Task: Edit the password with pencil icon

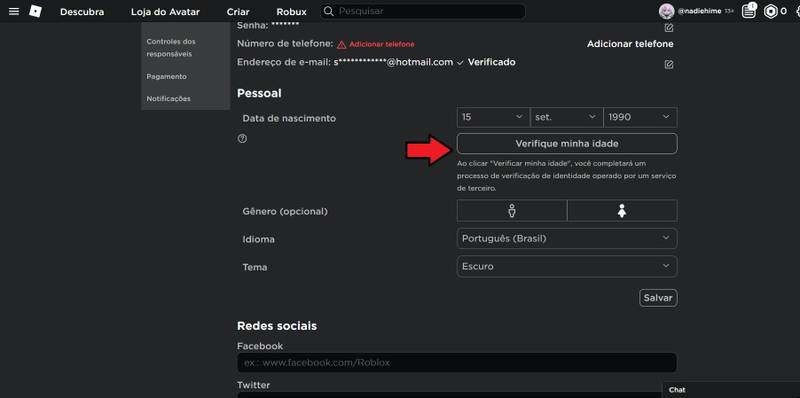Action: (669, 28)
